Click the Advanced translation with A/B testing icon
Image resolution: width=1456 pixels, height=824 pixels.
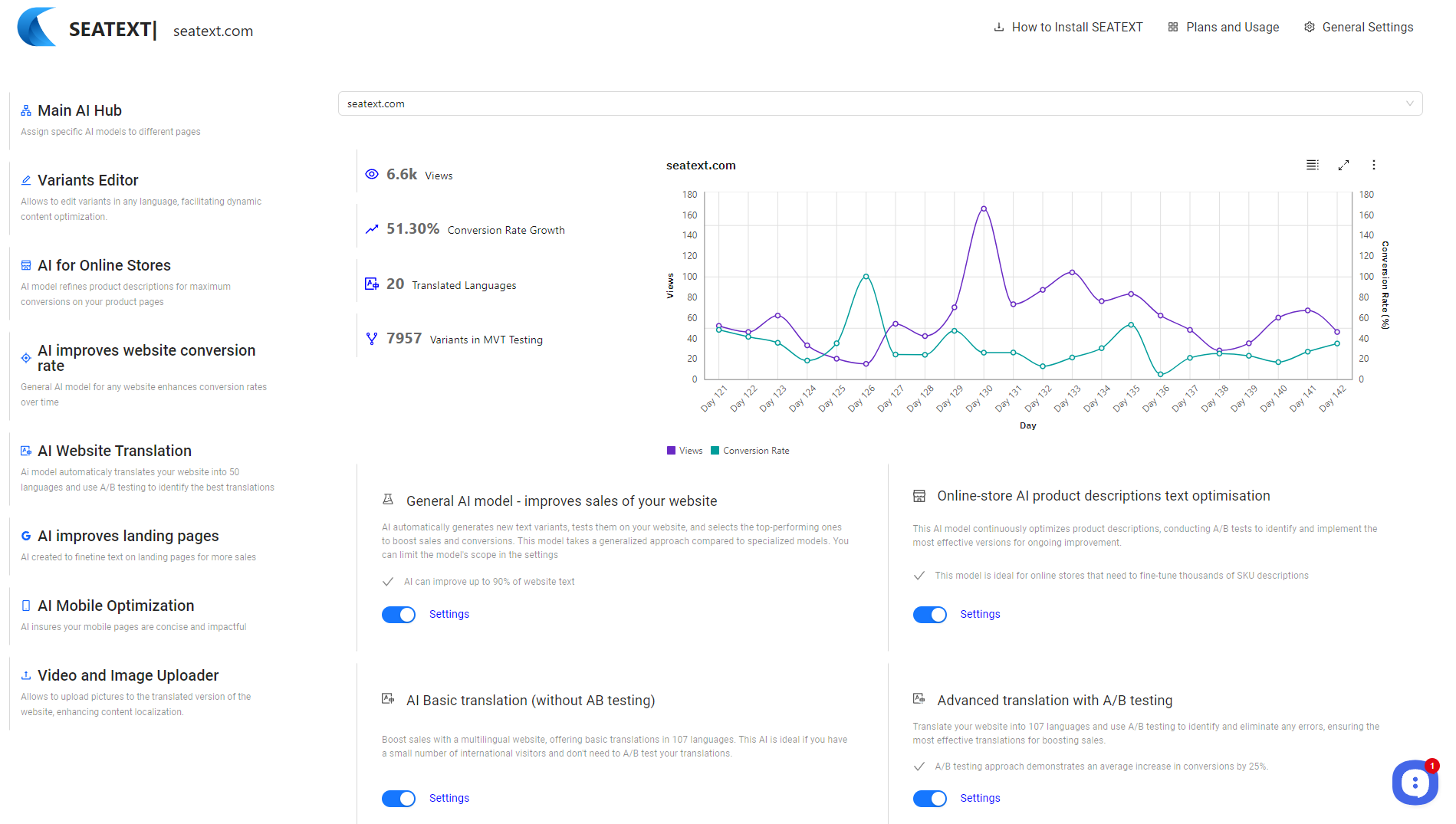click(x=919, y=699)
